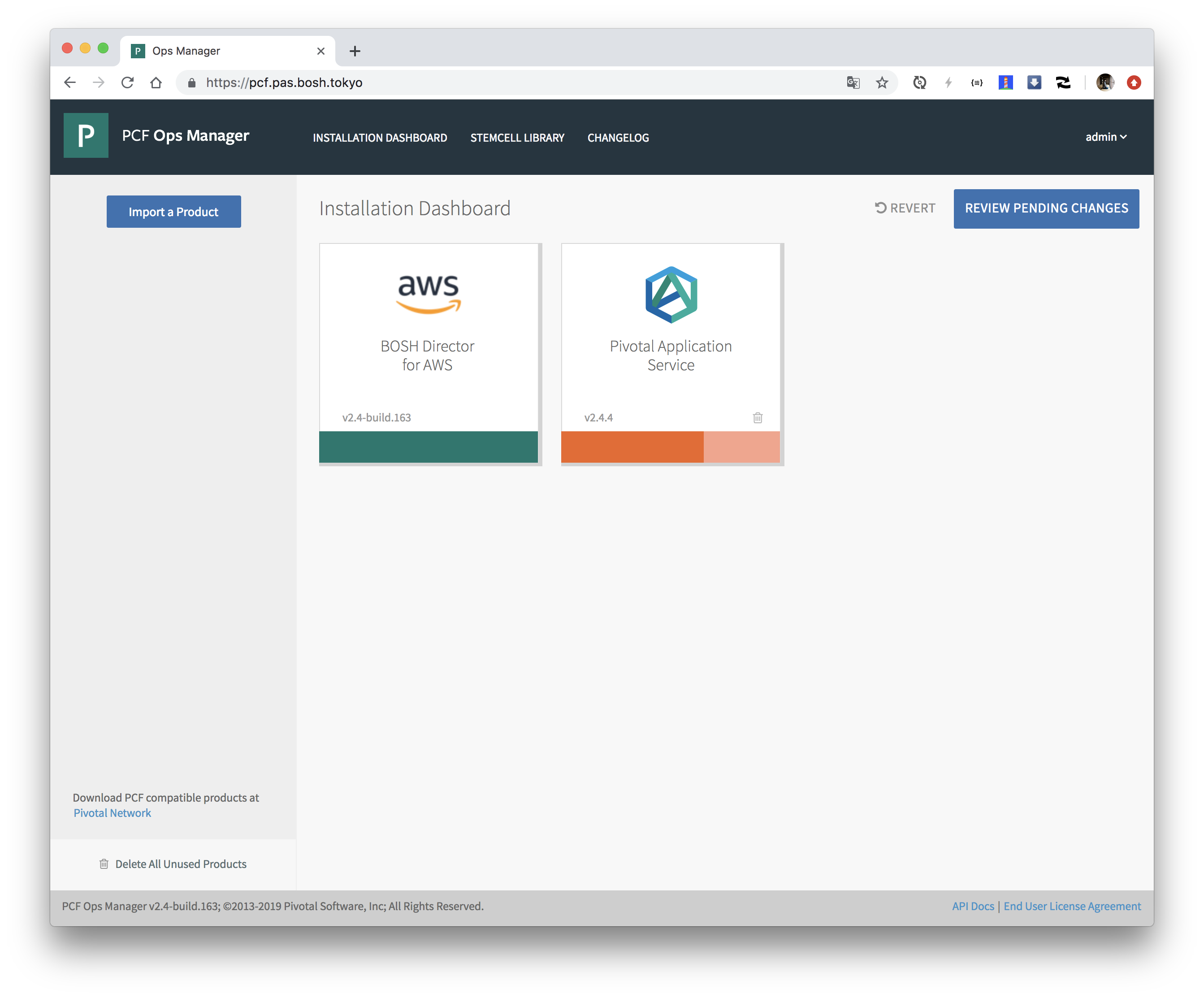Click the translate page icon in address bar
Image resolution: width=1204 pixels, height=998 pixels.
[853, 82]
